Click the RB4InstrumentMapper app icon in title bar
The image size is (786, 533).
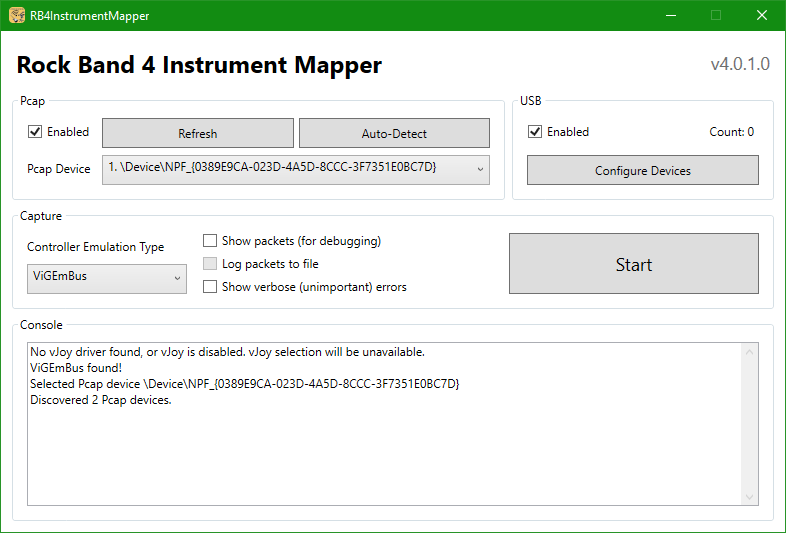pos(17,15)
